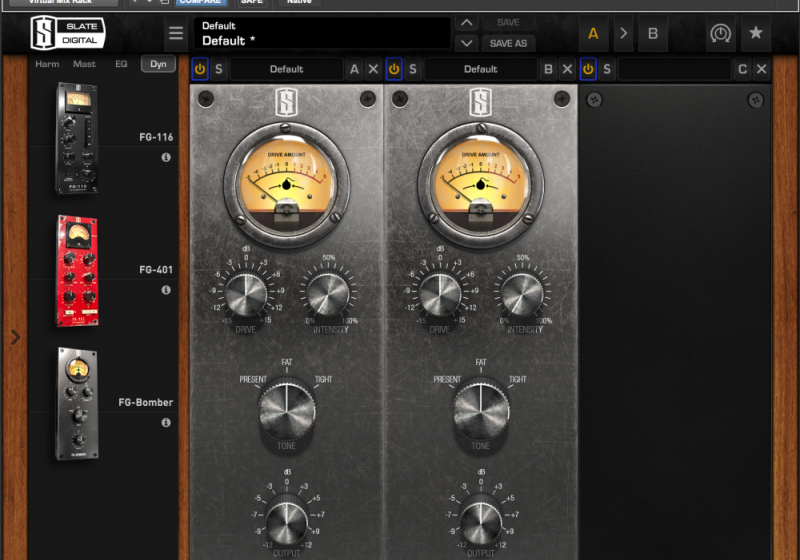Select the next preset with the down chevron

click(x=466, y=43)
